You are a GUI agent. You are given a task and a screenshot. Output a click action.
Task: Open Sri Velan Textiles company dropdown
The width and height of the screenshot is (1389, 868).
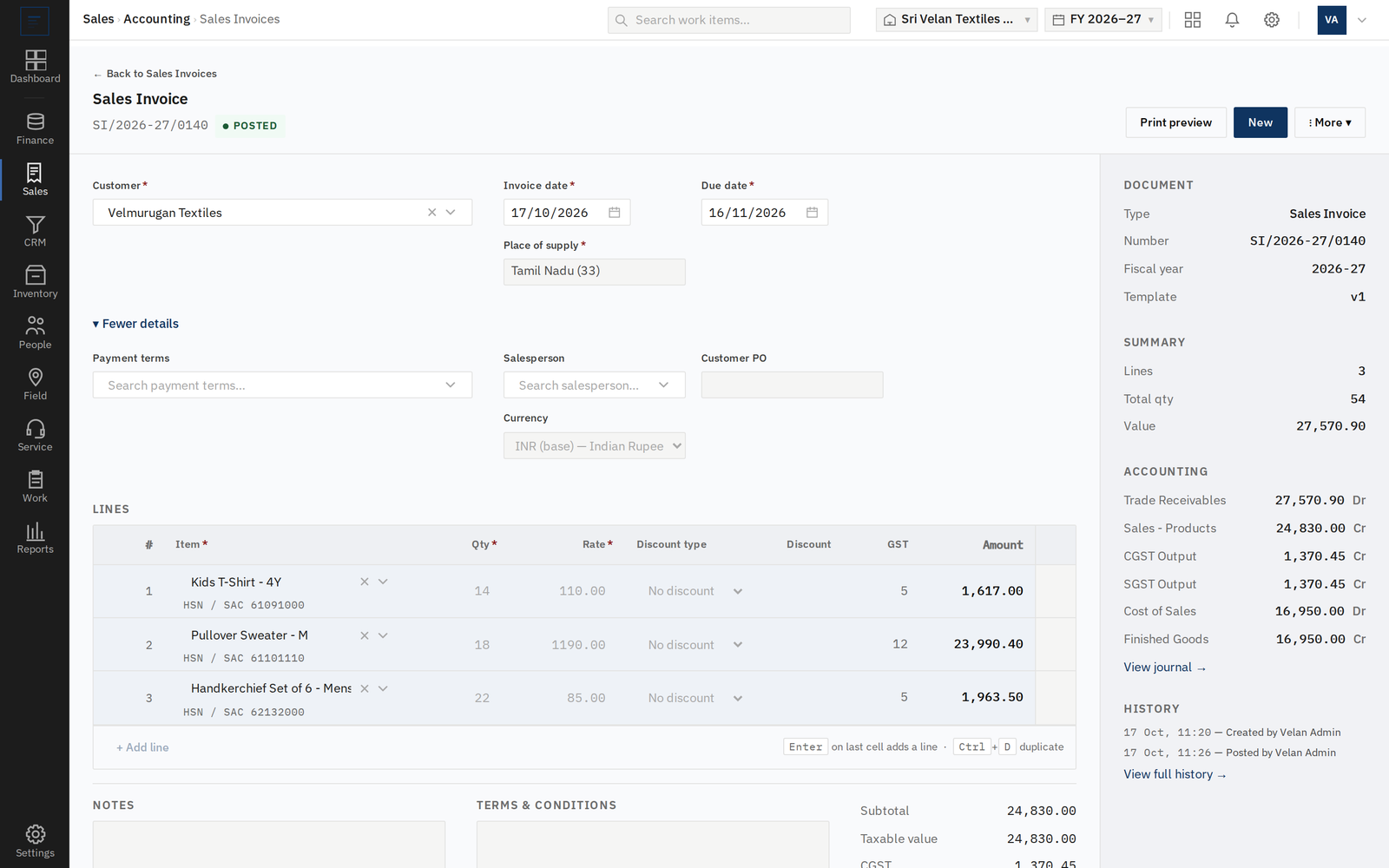pyautogui.click(x=957, y=20)
